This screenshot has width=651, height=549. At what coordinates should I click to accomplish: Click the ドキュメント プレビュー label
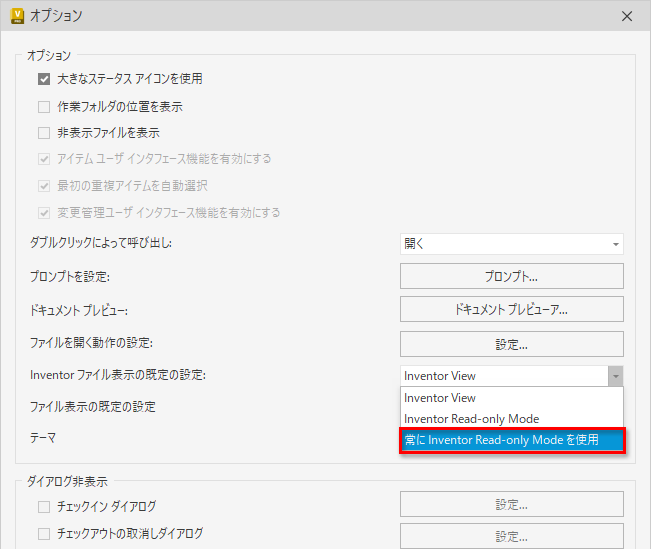pyautogui.click(x=79, y=310)
